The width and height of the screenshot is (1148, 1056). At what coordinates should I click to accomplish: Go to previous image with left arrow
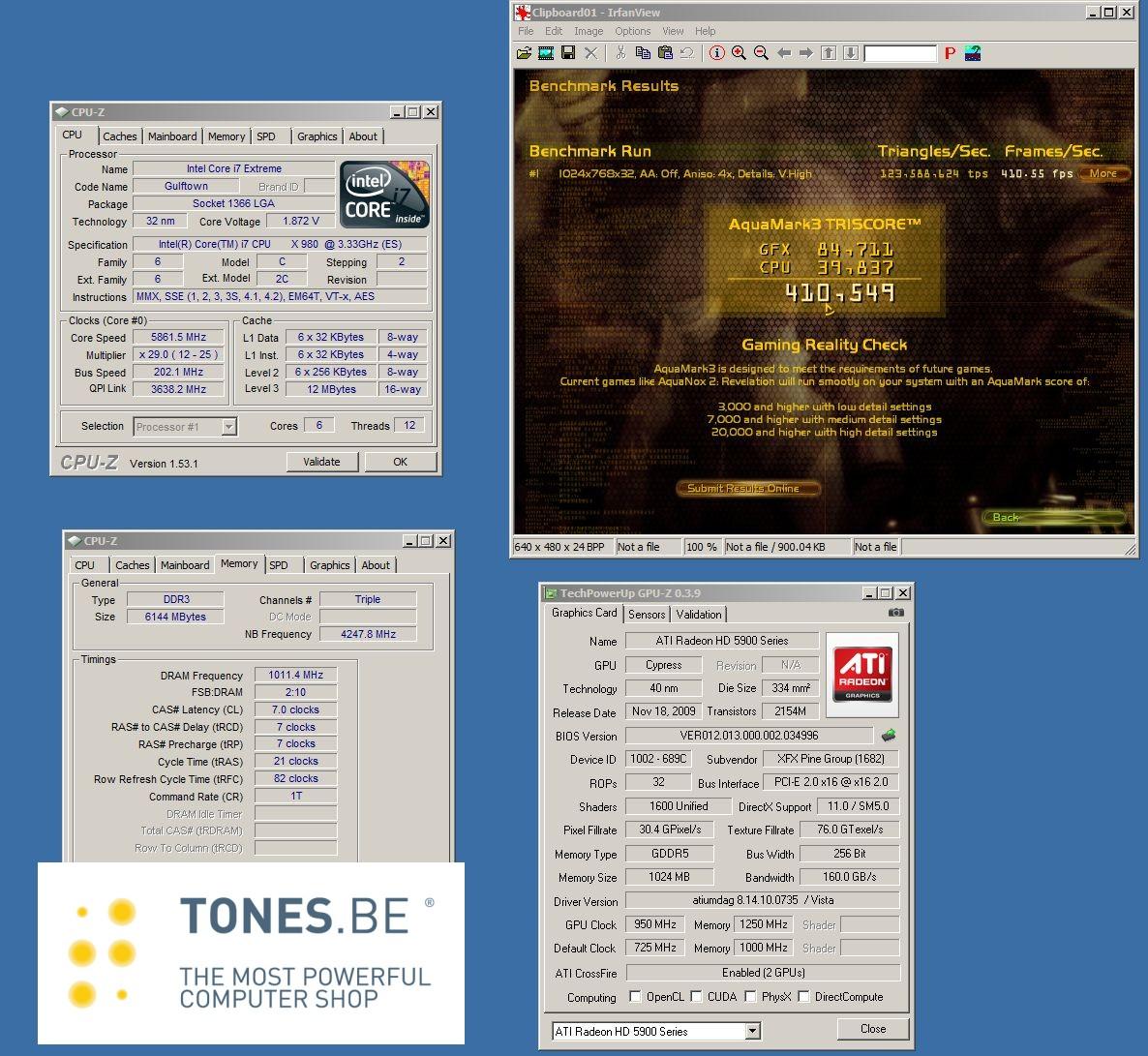pos(784,52)
